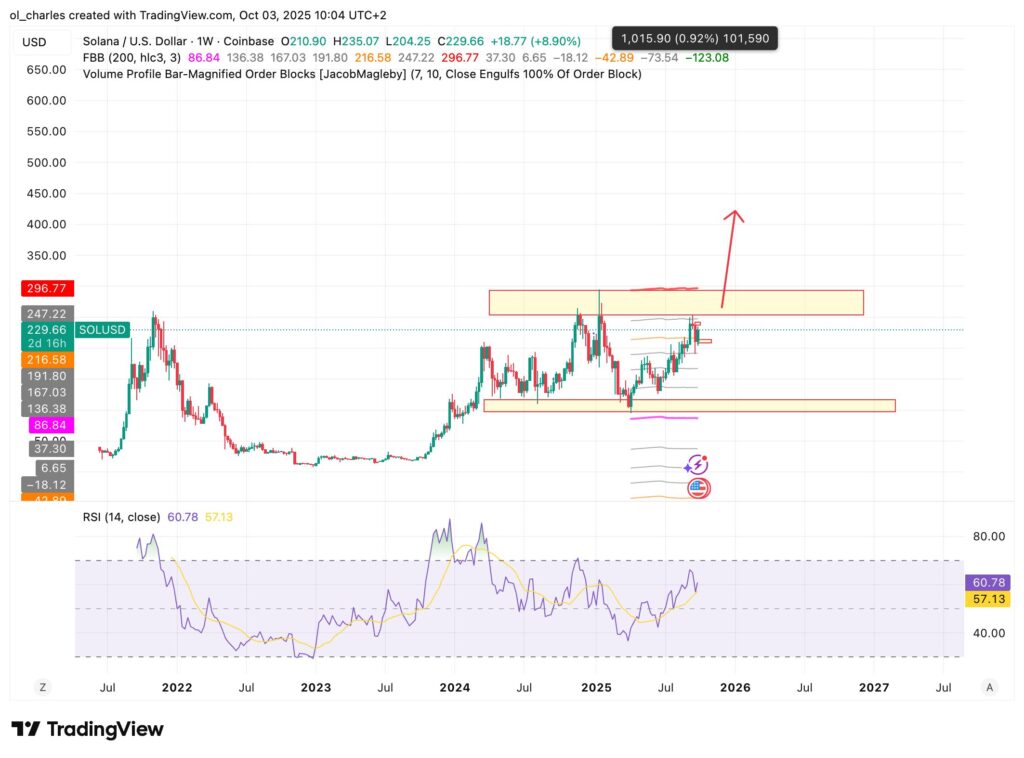Toggle the RSI (14, close) indicator visibility
The height and width of the screenshot is (758, 1024).
point(120,515)
